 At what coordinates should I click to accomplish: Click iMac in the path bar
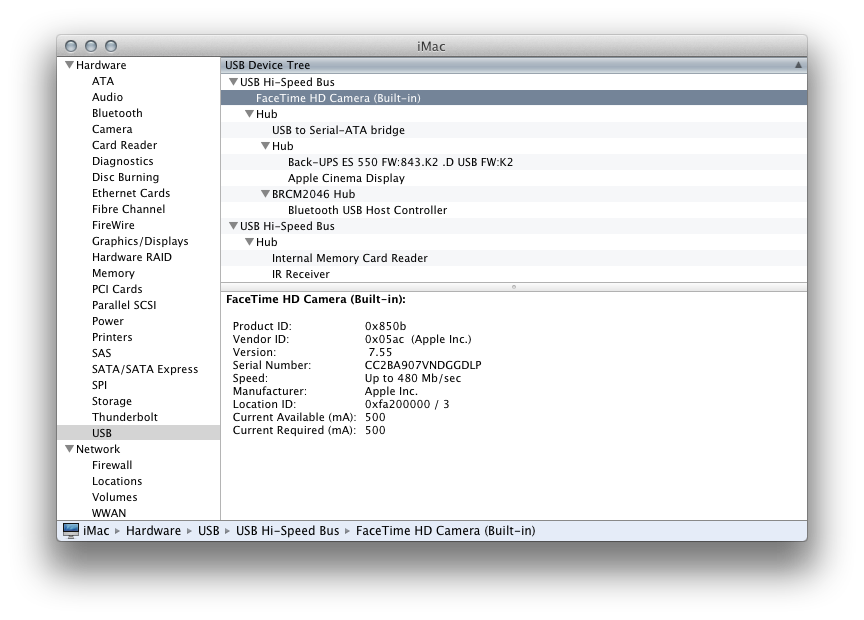coord(96,531)
